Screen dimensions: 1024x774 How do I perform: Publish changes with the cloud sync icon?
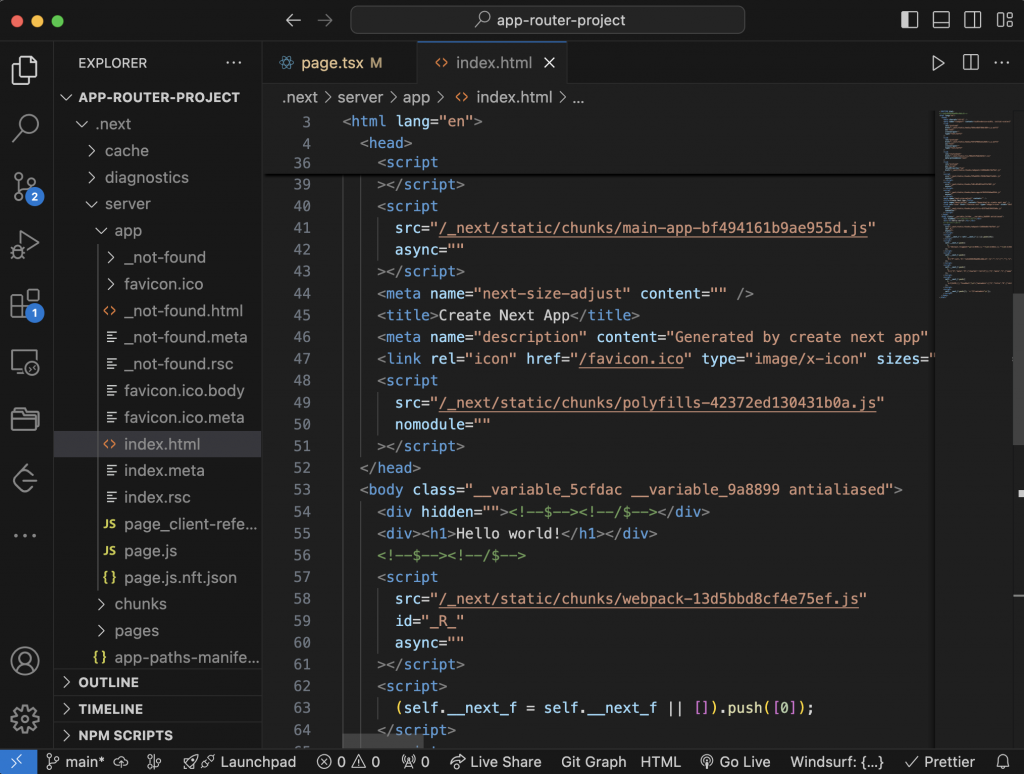click(x=121, y=762)
